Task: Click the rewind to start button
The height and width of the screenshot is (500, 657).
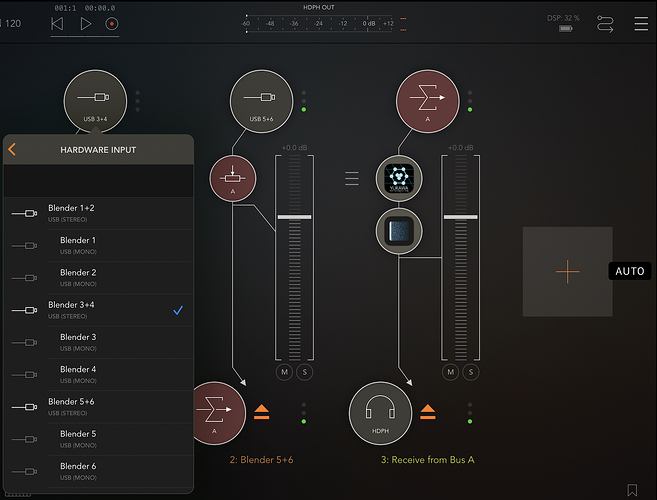Action: [x=57, y=24]
